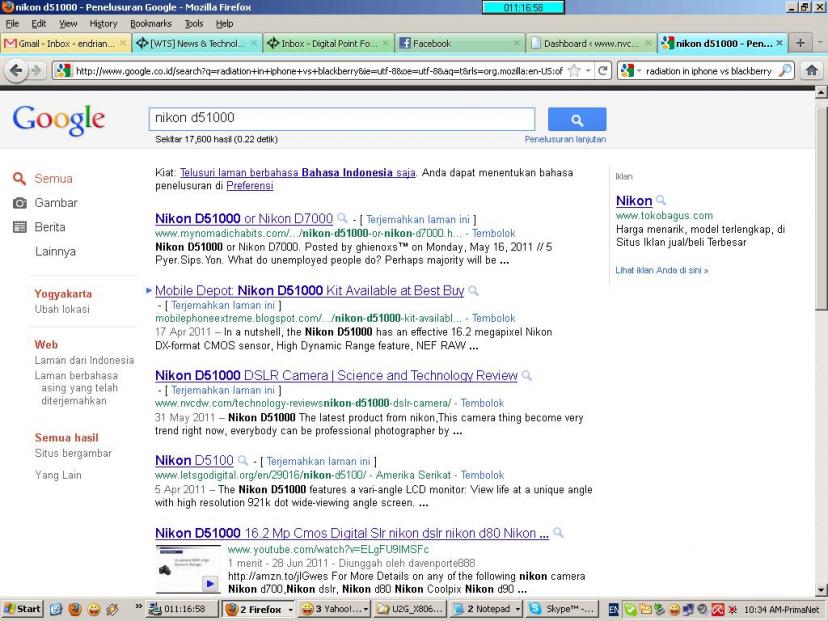Click the 'Penelusuran lanjutan' advanced search link

coord(565,139)
